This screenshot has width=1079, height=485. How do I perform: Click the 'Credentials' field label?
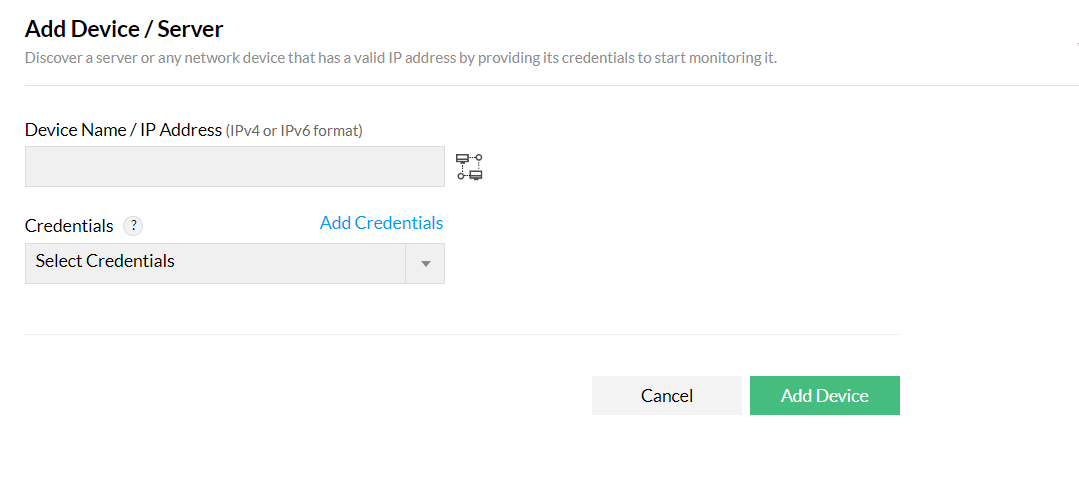coord(69,226)
